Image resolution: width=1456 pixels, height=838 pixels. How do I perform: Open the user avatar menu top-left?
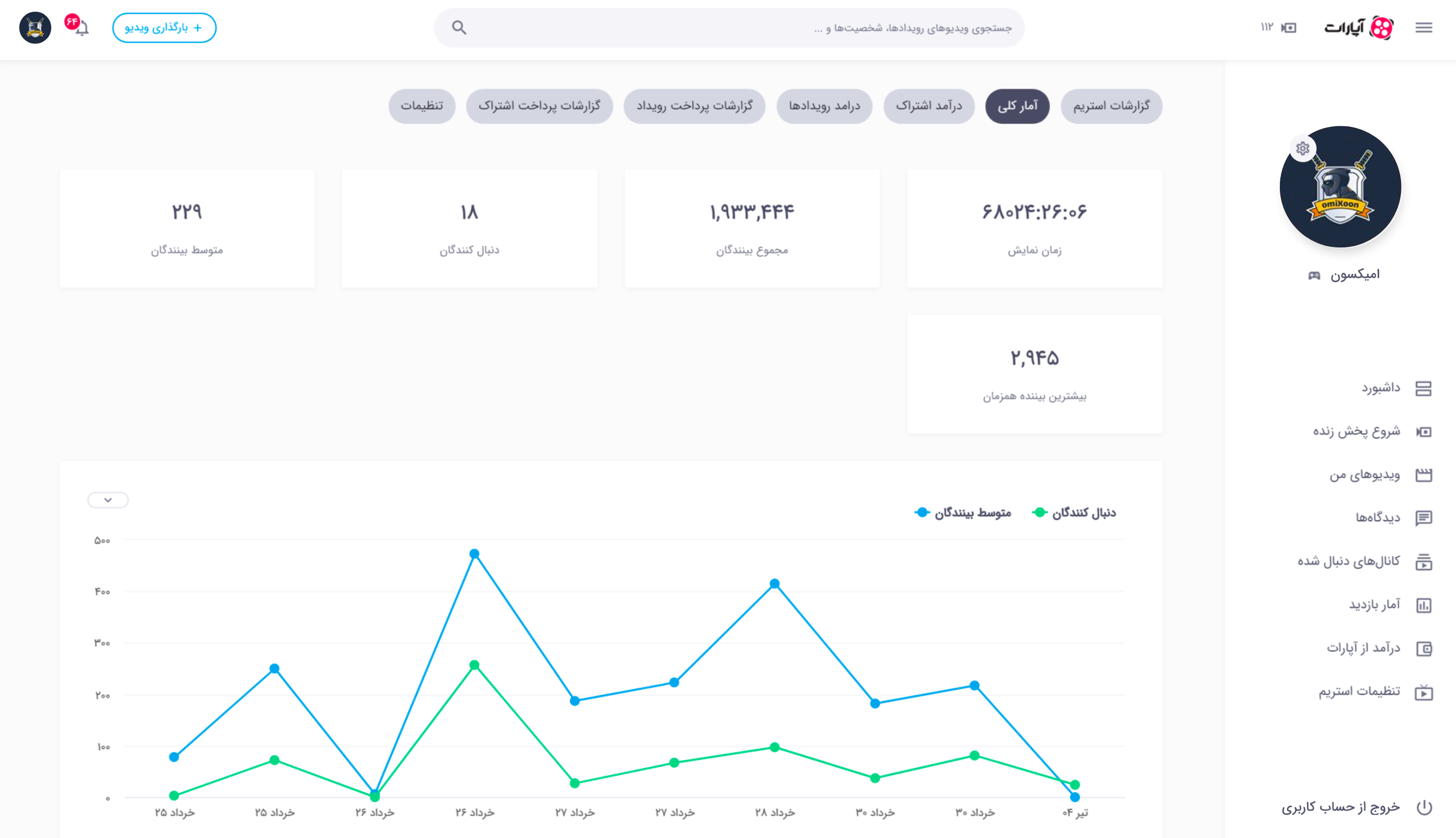pos(35,27)
